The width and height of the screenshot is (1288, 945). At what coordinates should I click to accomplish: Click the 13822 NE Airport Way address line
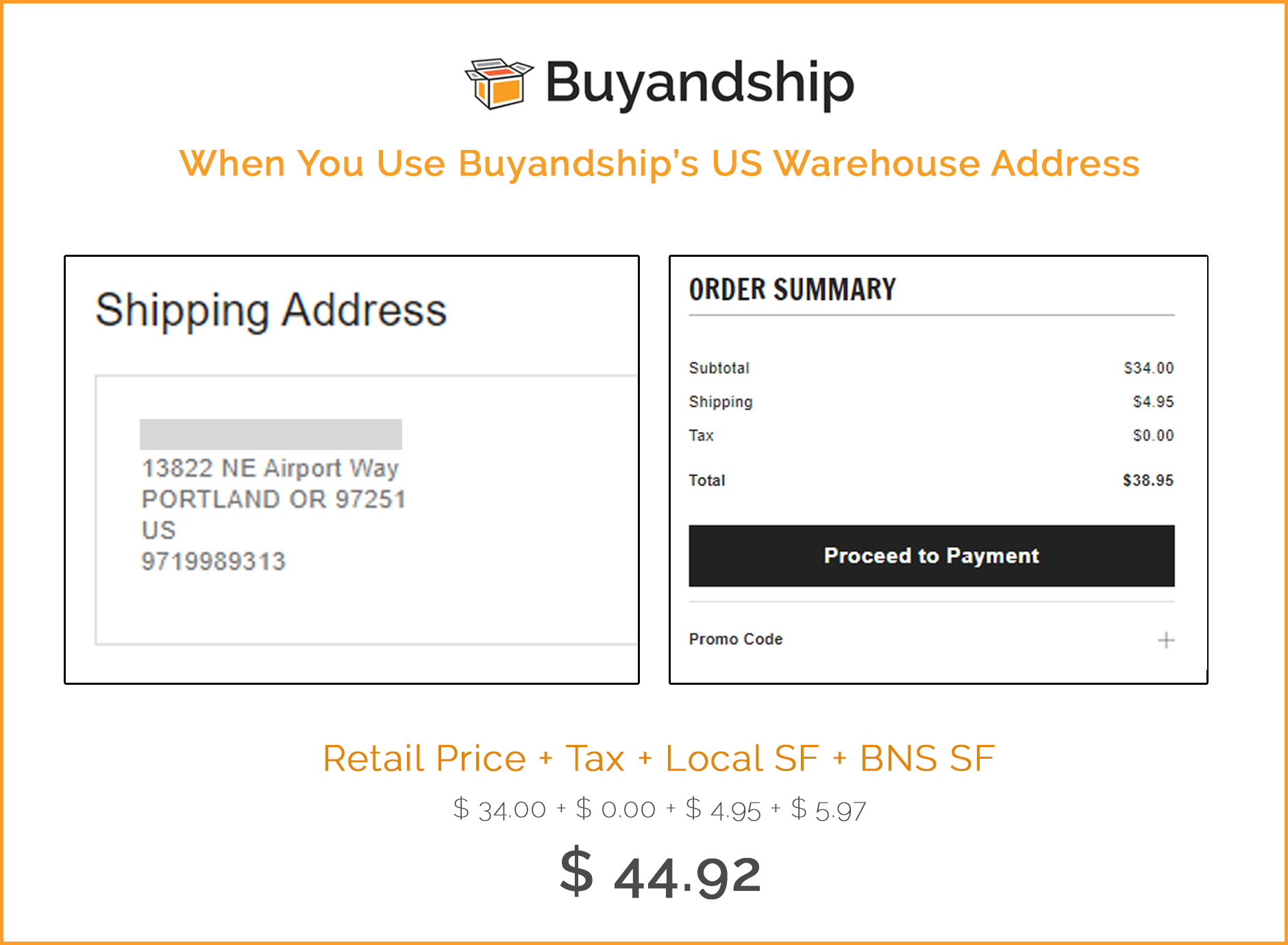click(x=270, y=468)
